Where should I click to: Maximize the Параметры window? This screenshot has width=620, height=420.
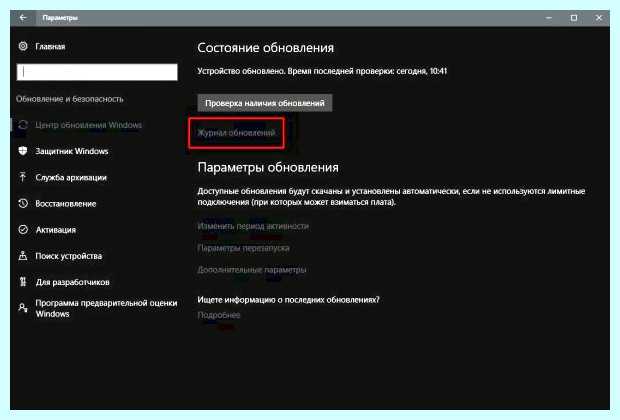[574, 18]
